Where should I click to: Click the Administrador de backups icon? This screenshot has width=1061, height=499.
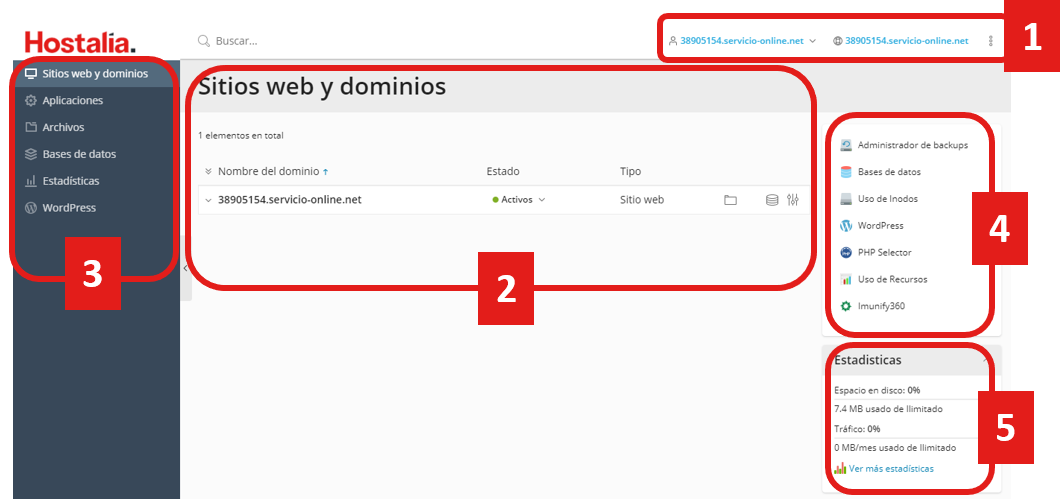(846, 145)
